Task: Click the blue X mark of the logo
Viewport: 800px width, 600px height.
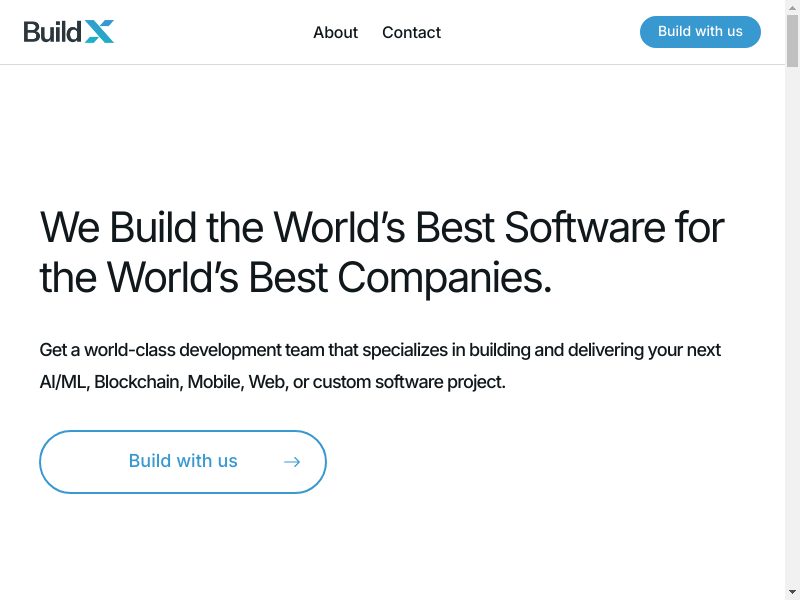Action: click(99, 32)
